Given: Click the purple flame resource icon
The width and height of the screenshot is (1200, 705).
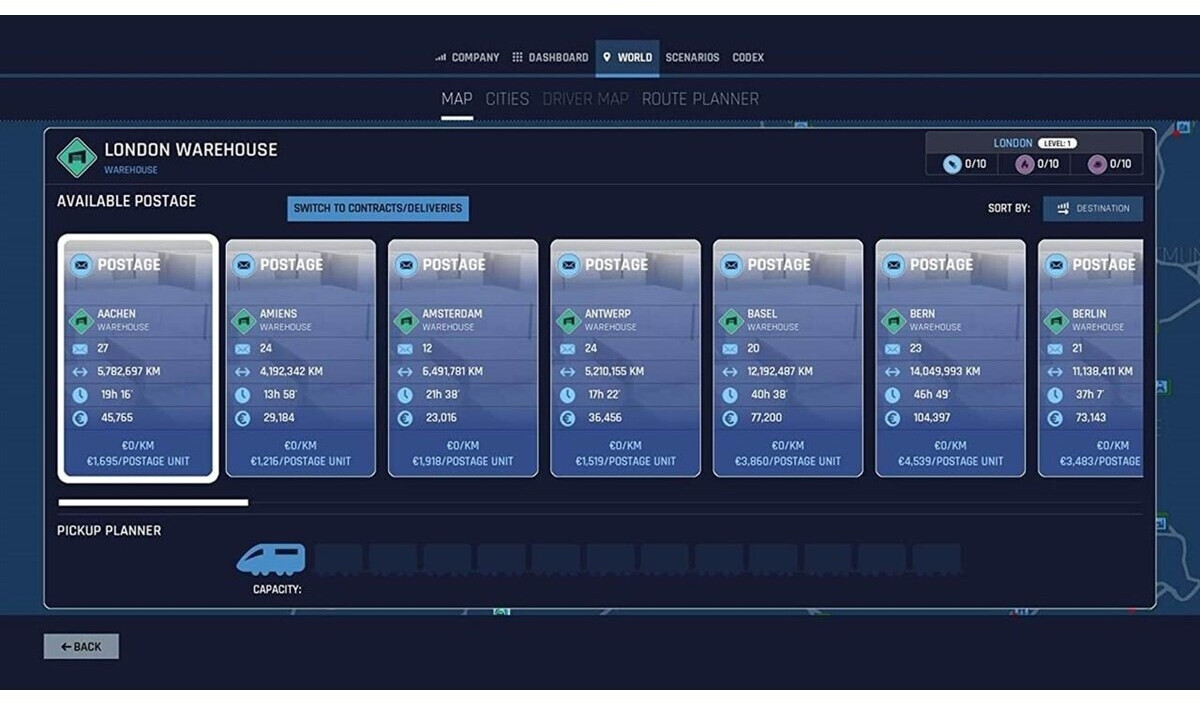Looking at the screenshot, I should [x=1024, y=164].
